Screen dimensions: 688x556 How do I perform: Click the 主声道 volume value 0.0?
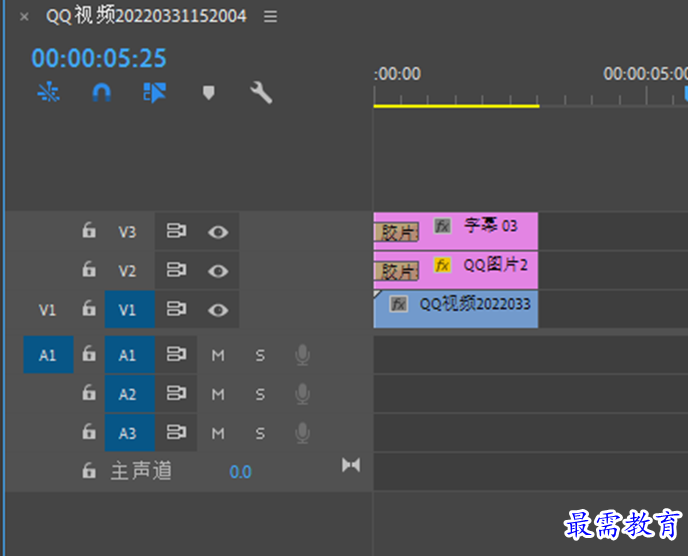[x=240, y=472]
